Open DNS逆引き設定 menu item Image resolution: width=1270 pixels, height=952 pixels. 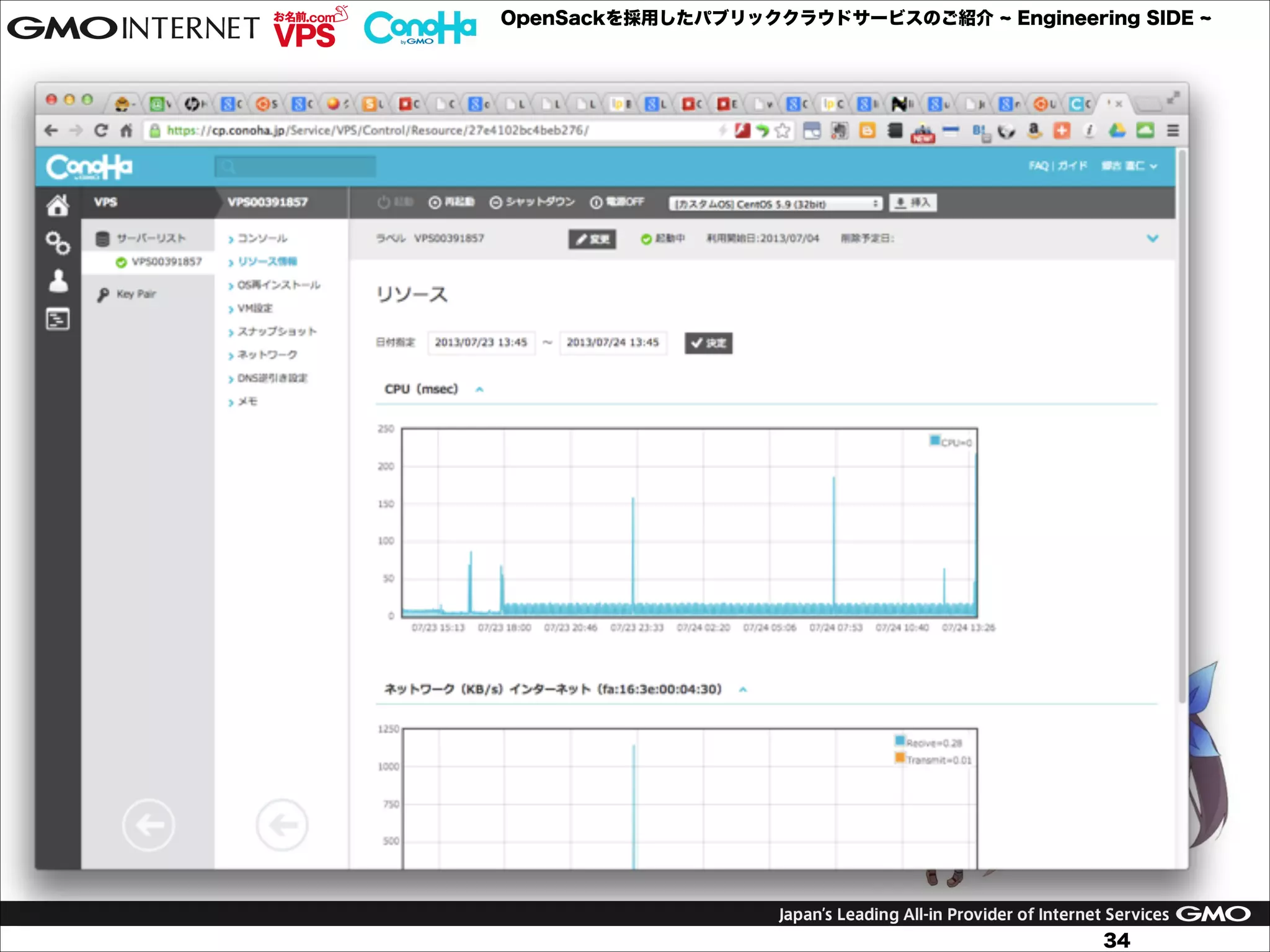(272, 378)
